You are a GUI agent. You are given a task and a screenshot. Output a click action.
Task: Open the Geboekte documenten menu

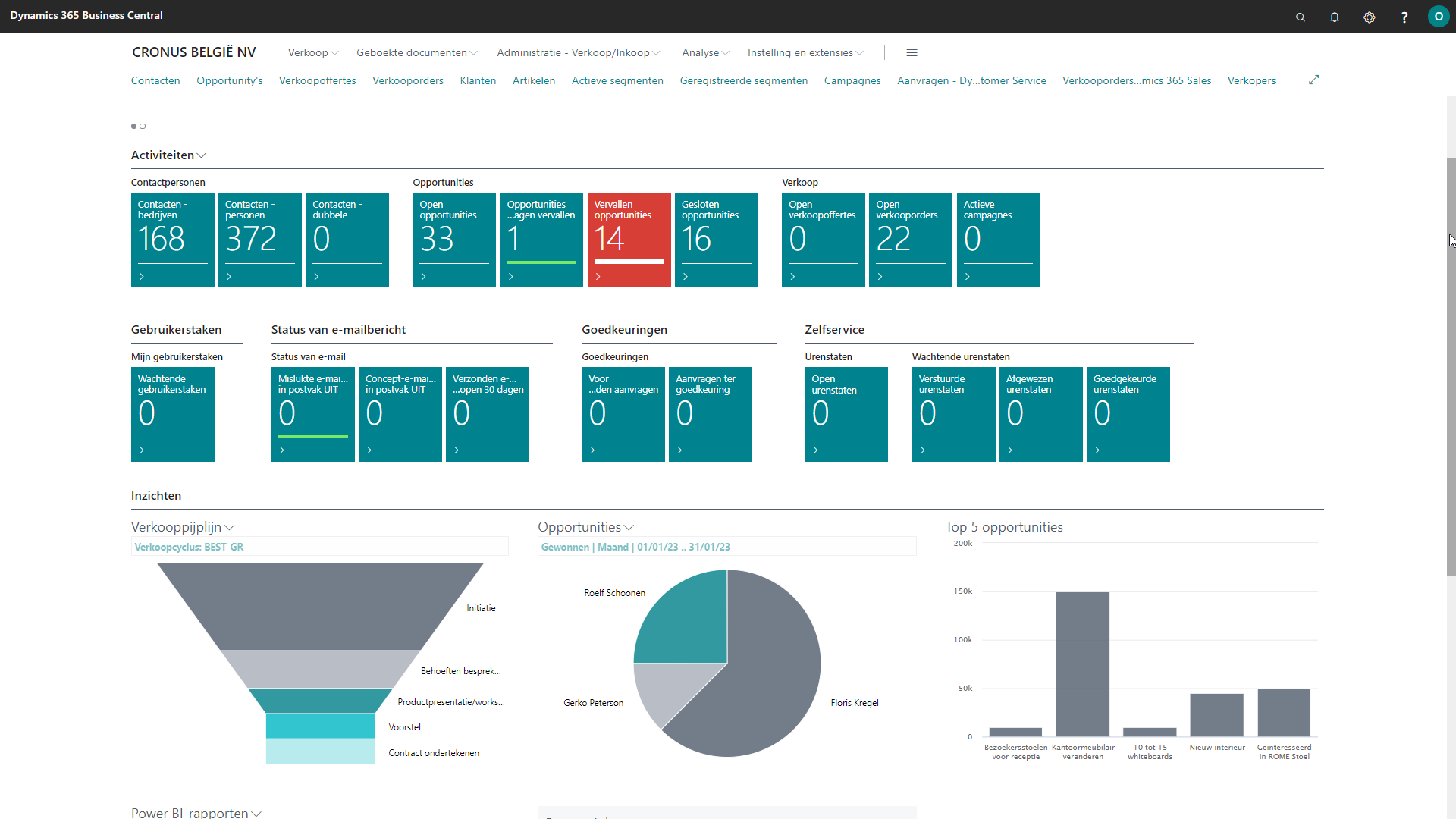click(x=418, y=52)
